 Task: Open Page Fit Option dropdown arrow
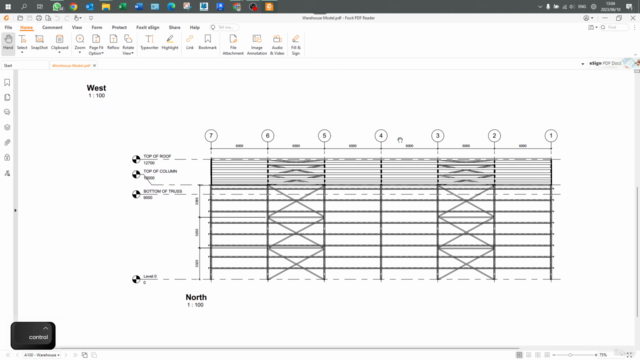click(x=102, y=53)
